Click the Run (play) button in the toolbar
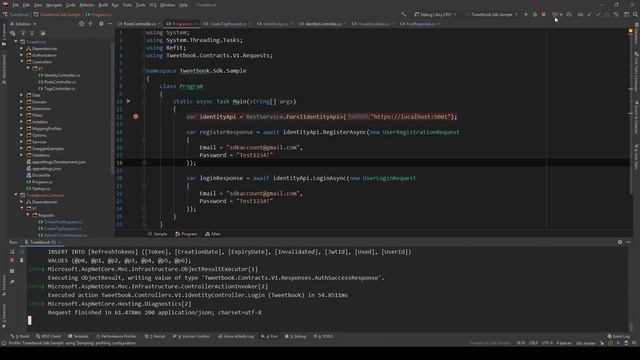Image resolution: width=640 pixels, height=360 pixels. pos(526,14)
